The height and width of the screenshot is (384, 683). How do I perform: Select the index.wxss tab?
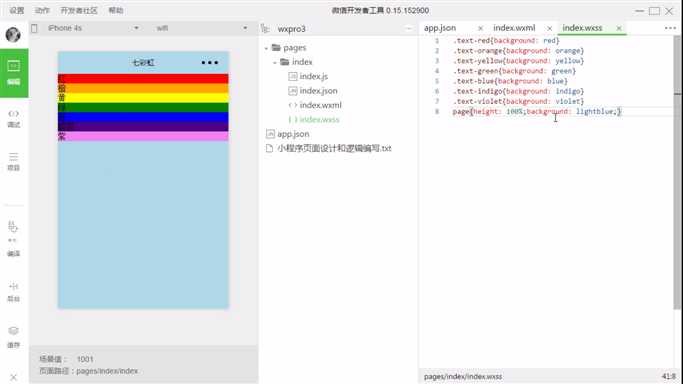coord(582,28)
